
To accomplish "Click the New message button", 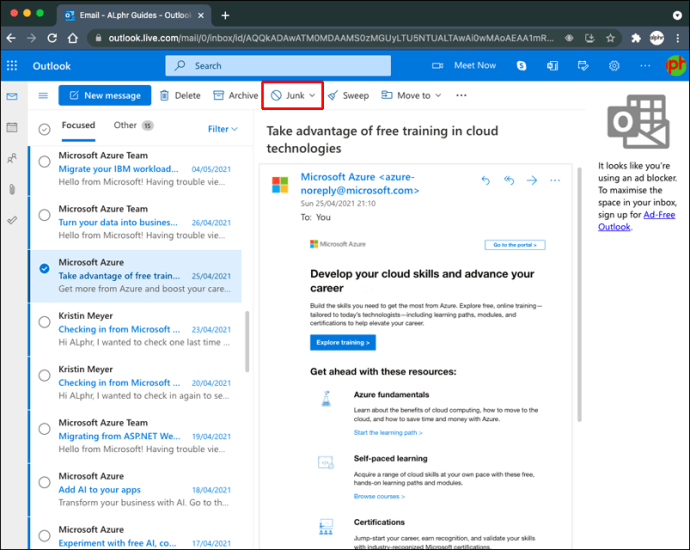I will coord(105,96).
